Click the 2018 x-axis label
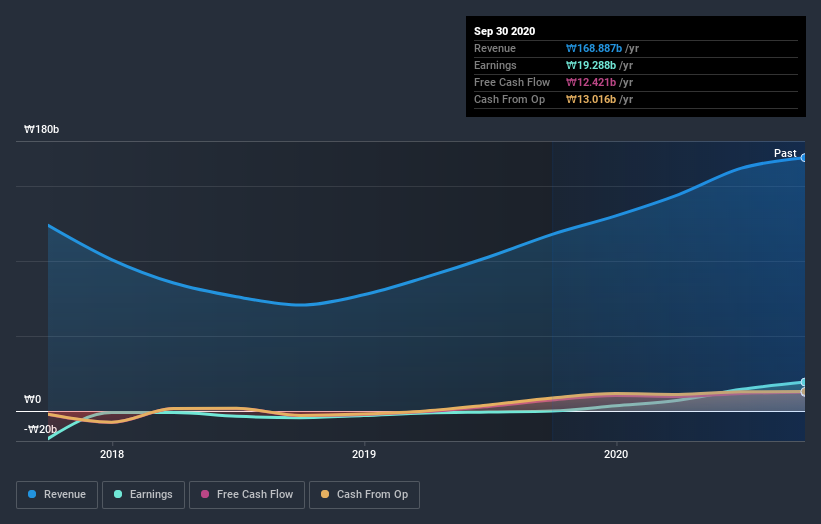 point(112,454)
